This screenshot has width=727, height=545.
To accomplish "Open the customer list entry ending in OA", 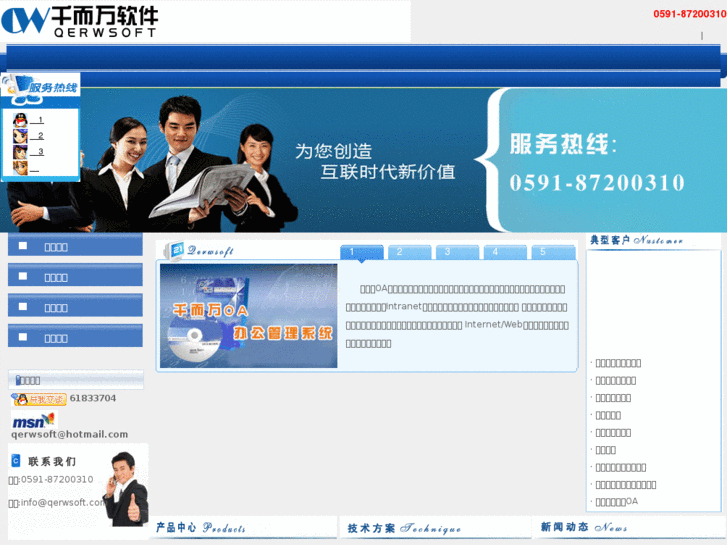I will click(617, 501).
